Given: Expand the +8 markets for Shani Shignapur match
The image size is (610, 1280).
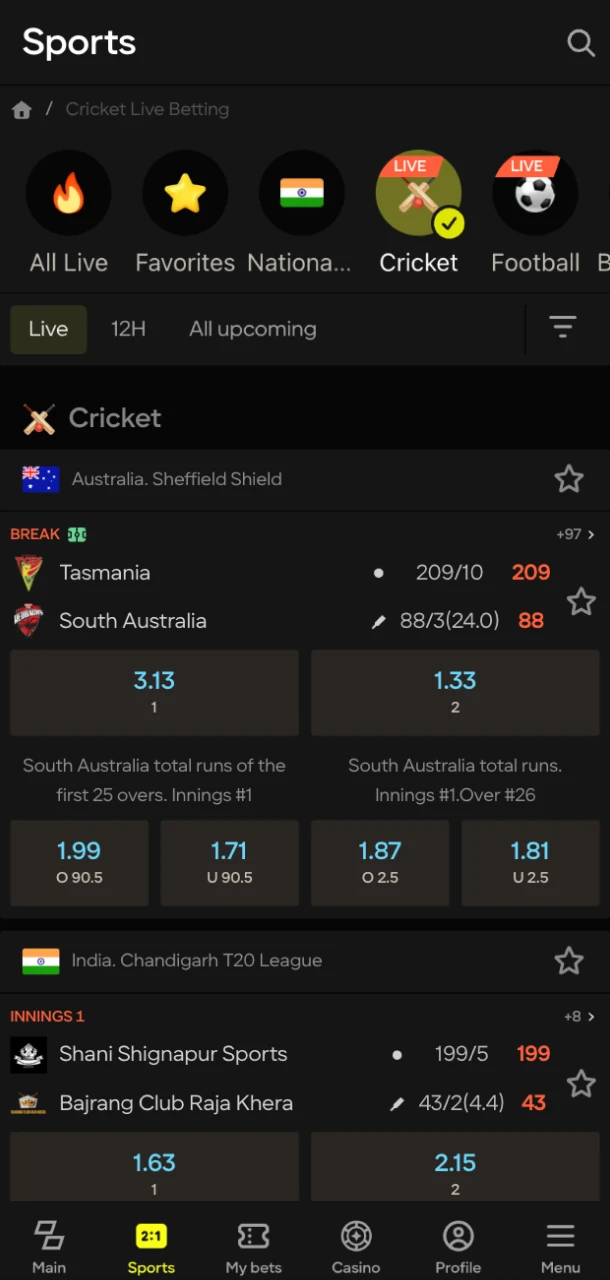Looking at the screenshot, I should point(578,1015).
